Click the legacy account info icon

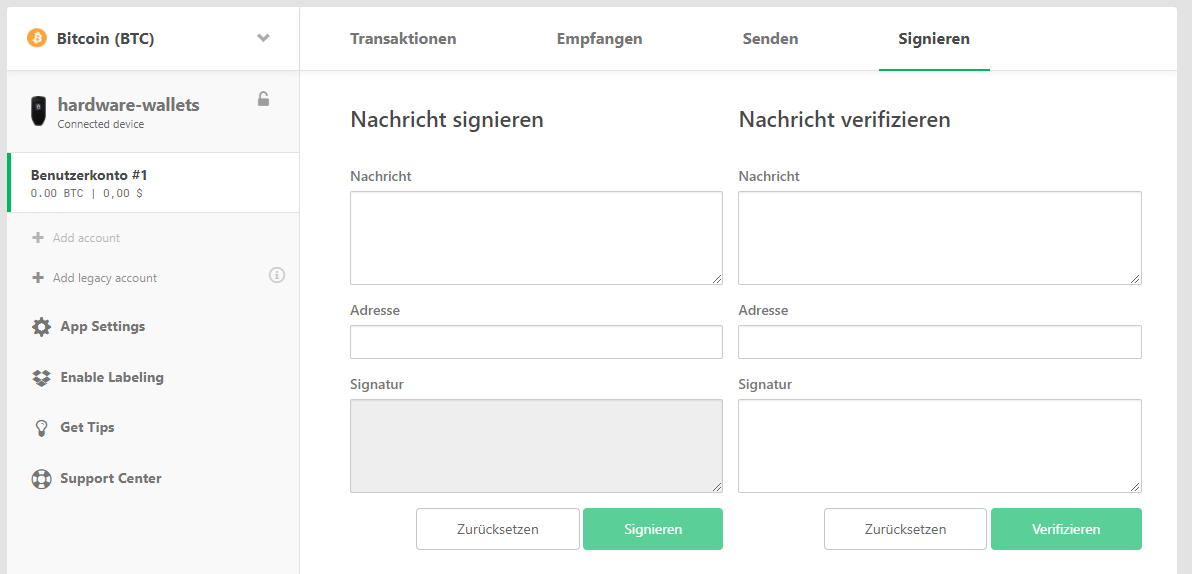tap(277, 275)
